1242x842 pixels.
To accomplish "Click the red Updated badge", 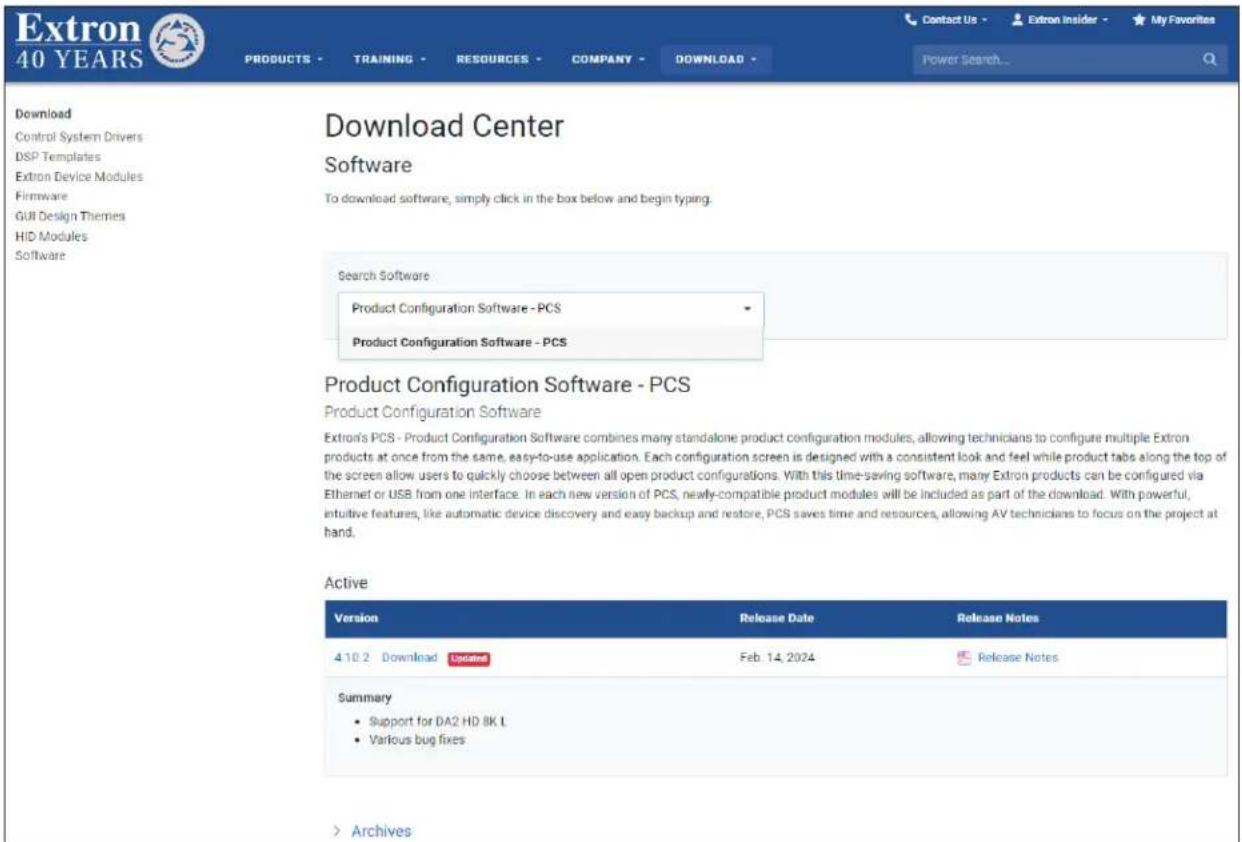I will point(469,658).
